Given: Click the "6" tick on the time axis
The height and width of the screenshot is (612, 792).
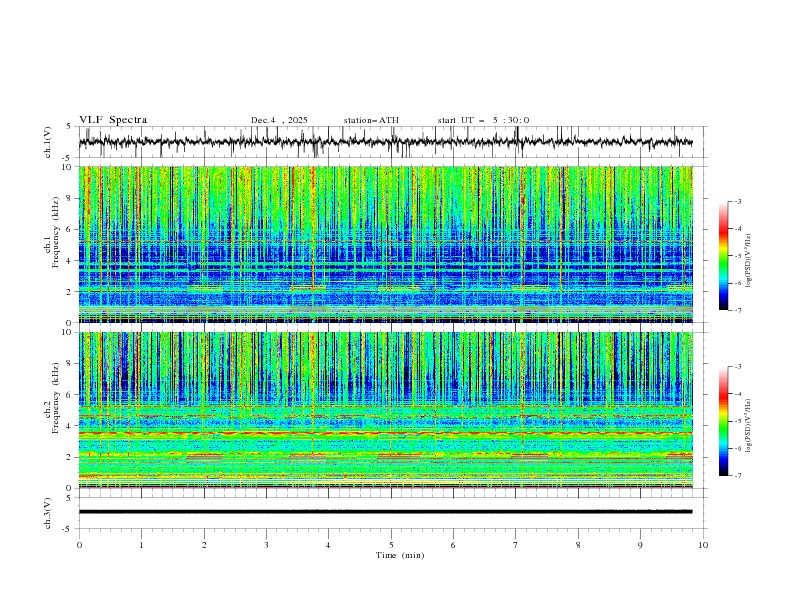Looking at the screenshot, I should tap(453, 545).
